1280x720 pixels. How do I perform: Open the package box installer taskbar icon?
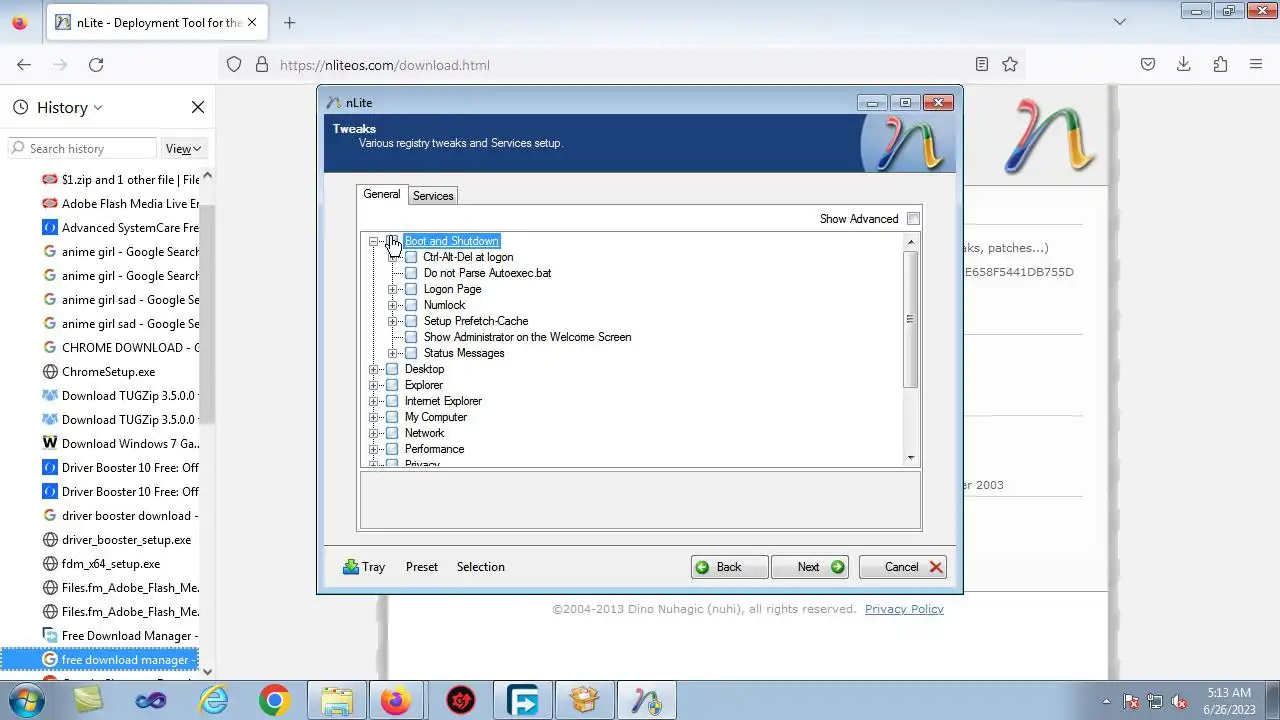point(585,701)
